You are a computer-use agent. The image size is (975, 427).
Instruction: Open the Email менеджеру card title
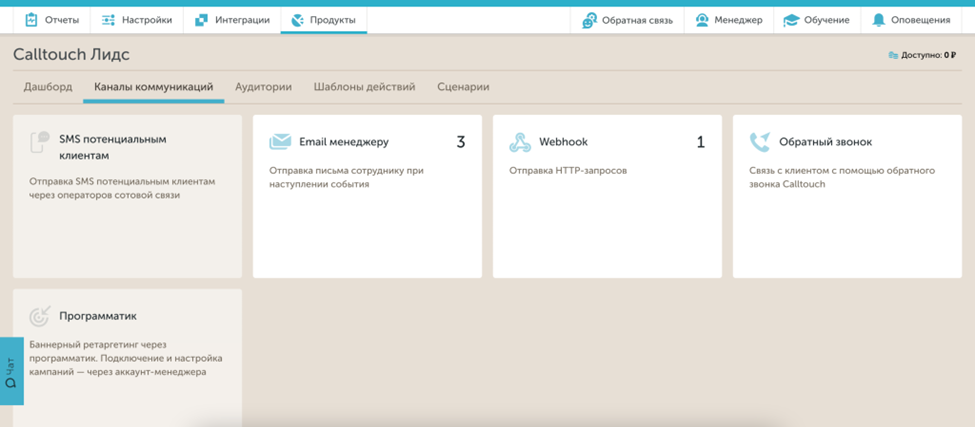pyautogui.click(x=344, y=142)
